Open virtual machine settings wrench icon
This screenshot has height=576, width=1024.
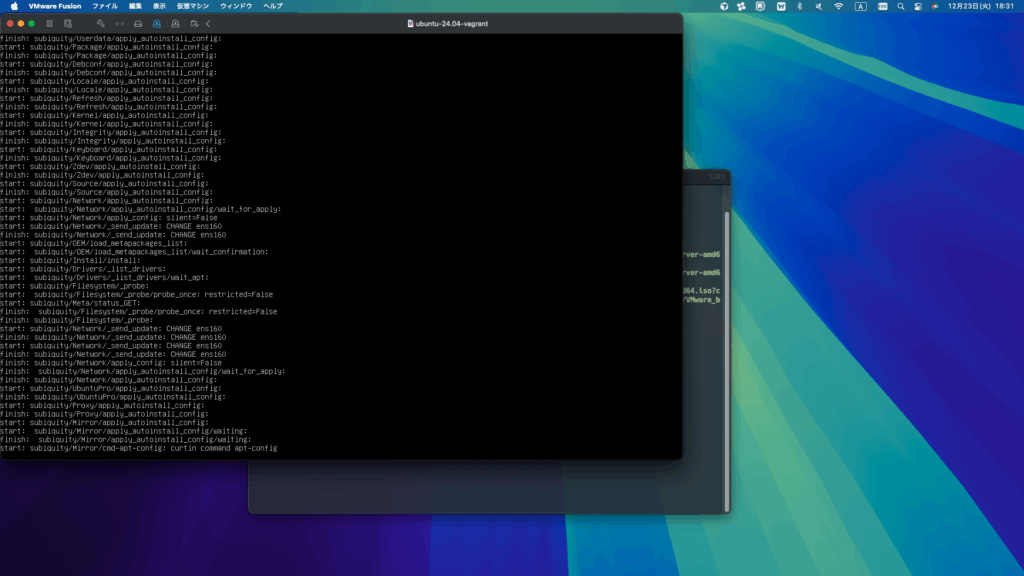click(x=101, y=22)
